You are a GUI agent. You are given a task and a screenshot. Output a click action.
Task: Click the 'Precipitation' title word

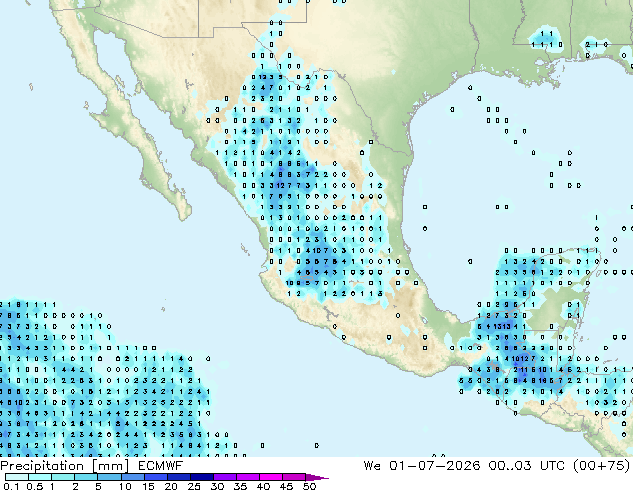coord(42,466)
